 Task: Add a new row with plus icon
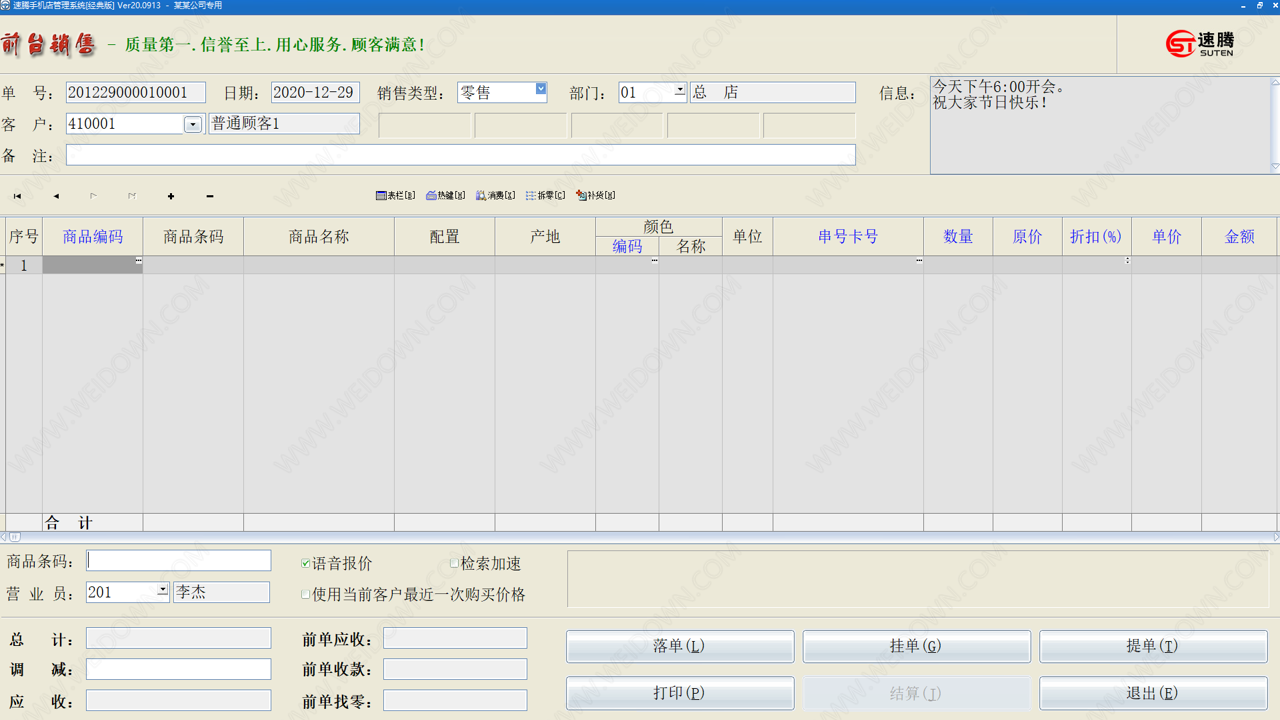tap(171, 196)
